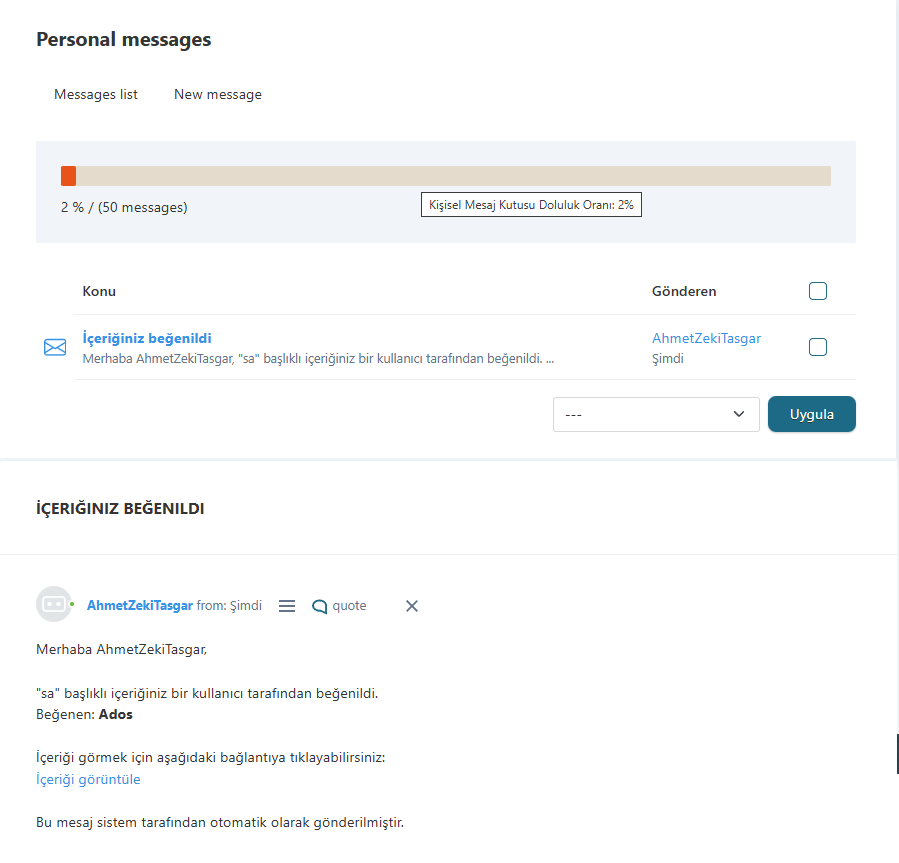899x863 pixels.
Task: Expand the "---" actions dropdown
Action: tap(656, 414)
